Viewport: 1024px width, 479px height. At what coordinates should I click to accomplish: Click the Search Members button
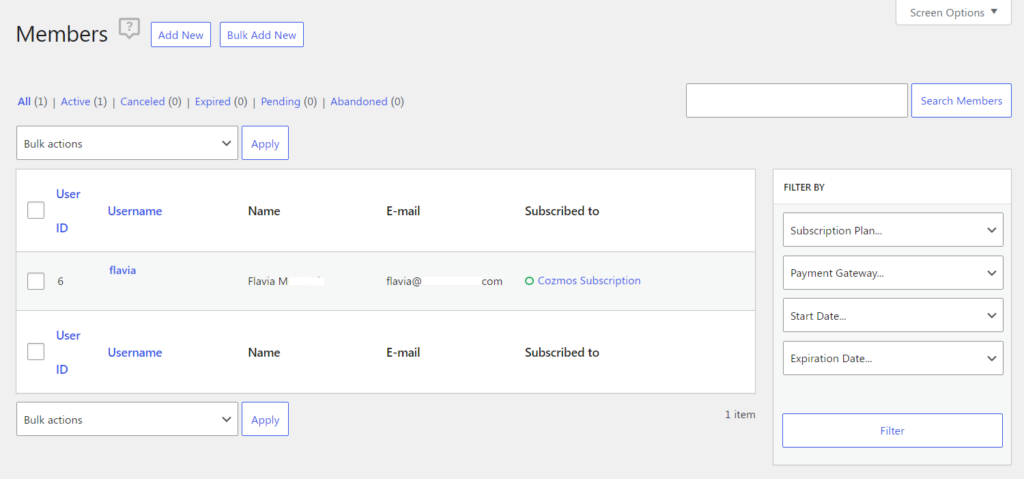click(961, 101)
